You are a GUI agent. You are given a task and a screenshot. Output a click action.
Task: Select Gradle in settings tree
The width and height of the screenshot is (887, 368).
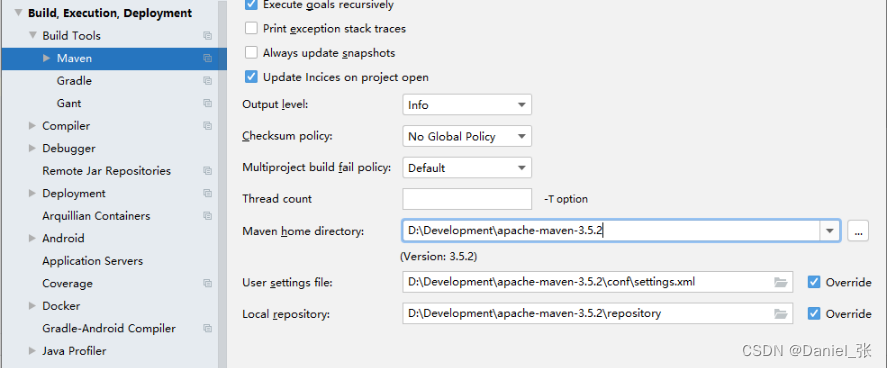tap(74, 81)
